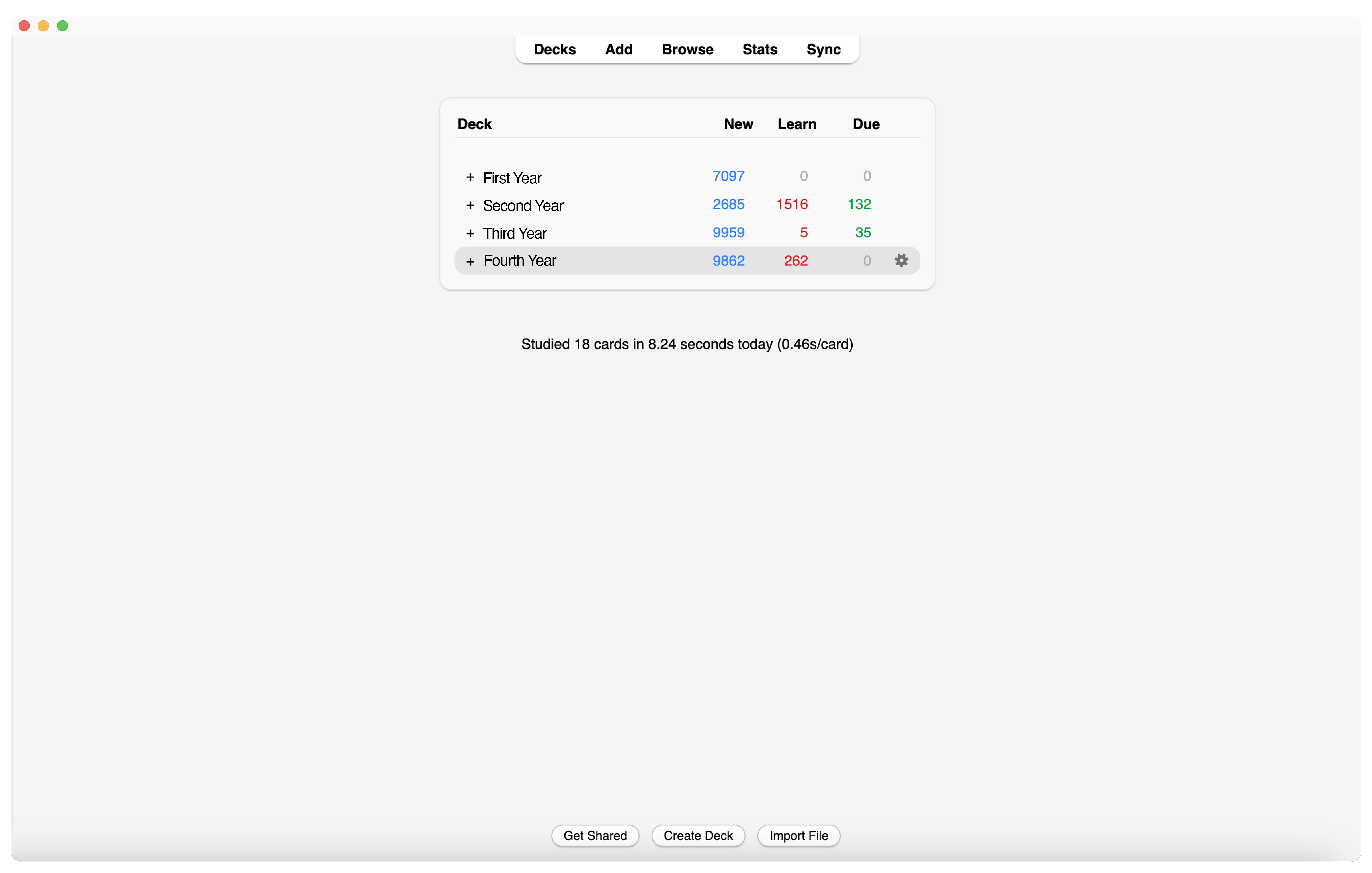Open the Get Shared decks page

tap(595, 835)
